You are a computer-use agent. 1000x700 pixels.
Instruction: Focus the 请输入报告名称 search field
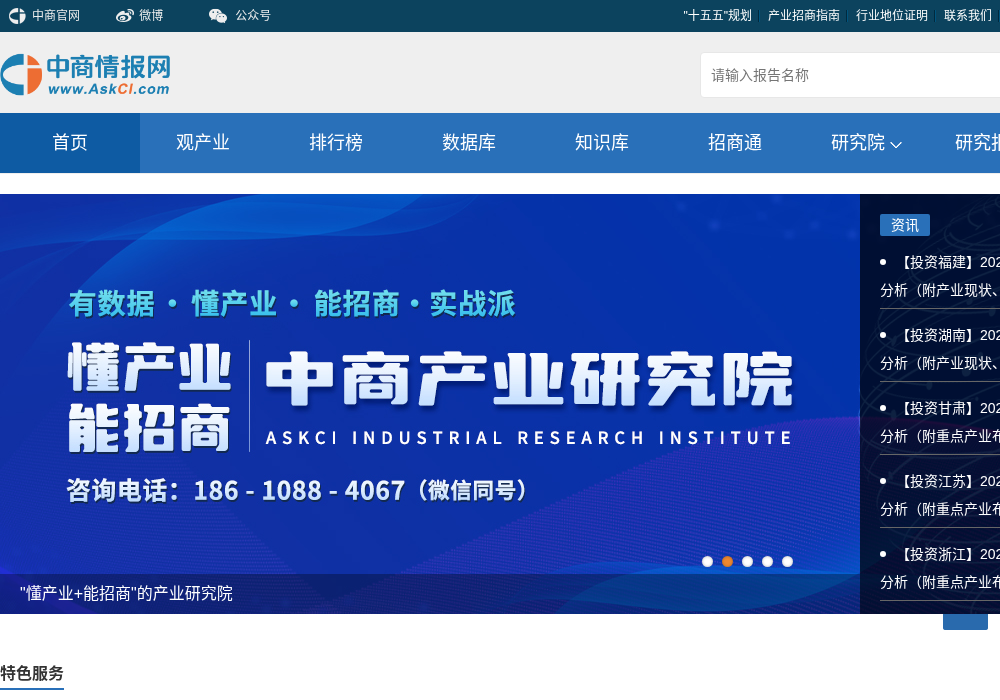(x=850, y=75)
